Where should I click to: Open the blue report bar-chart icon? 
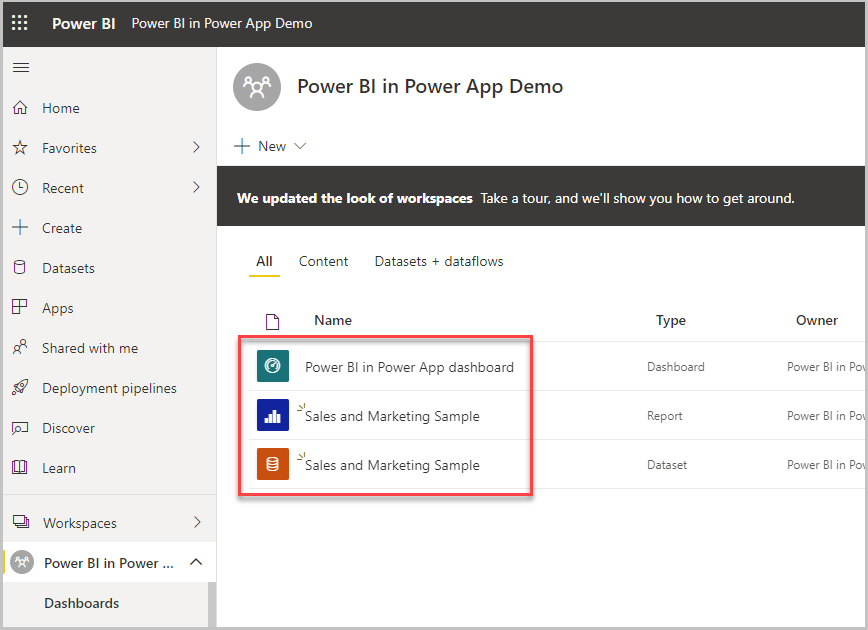(x=272, y=416)
